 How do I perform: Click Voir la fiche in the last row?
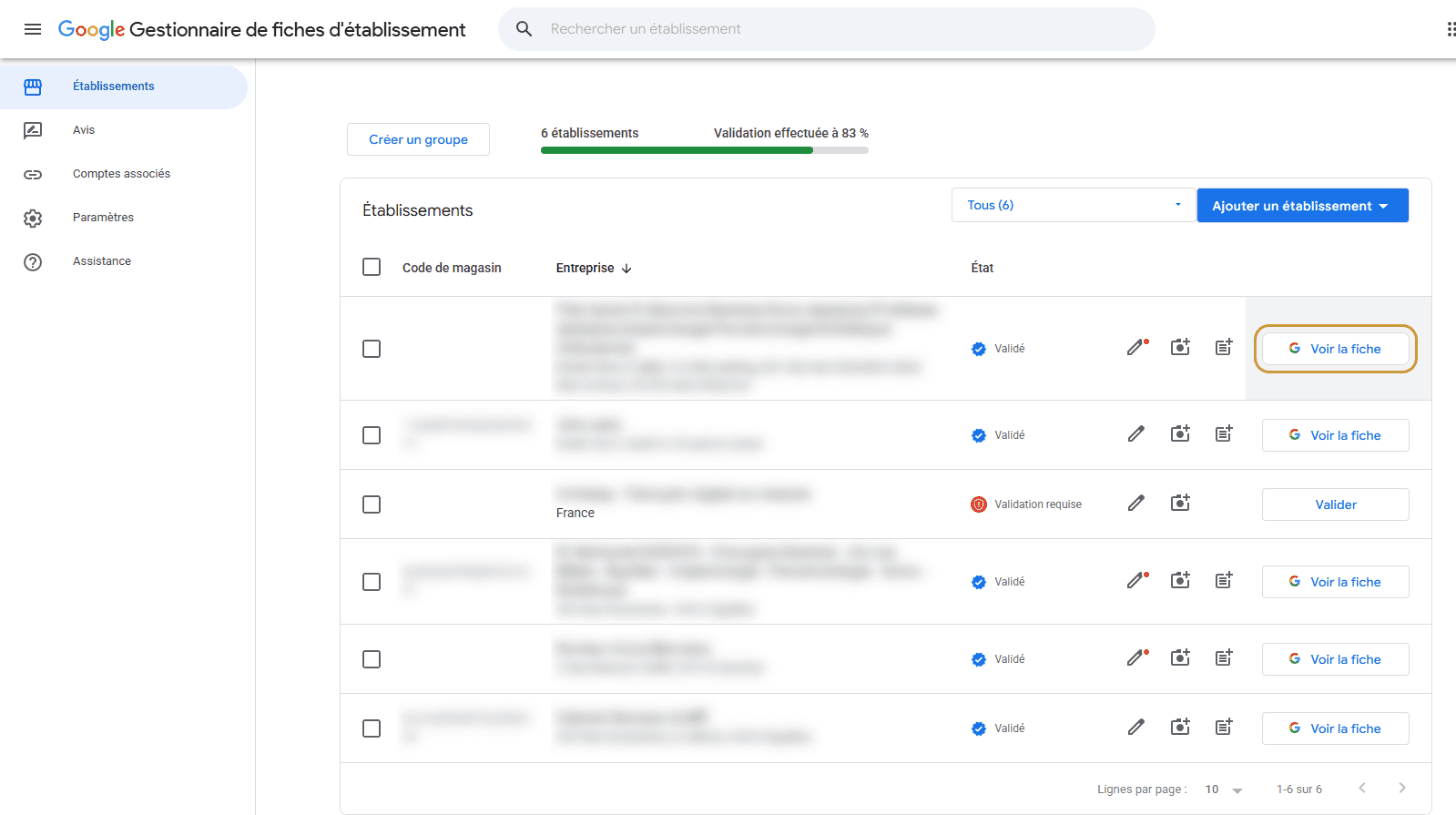coord(1335,728)
